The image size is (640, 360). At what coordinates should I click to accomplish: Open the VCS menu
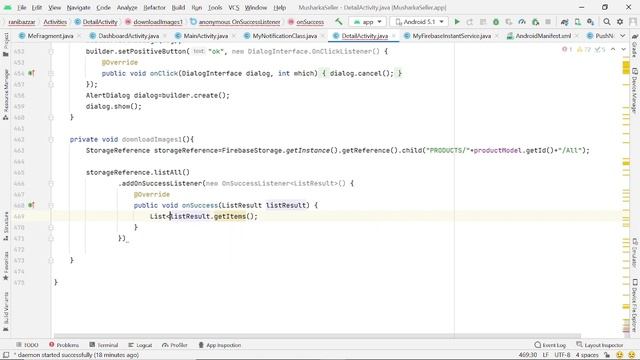[234, 7]
